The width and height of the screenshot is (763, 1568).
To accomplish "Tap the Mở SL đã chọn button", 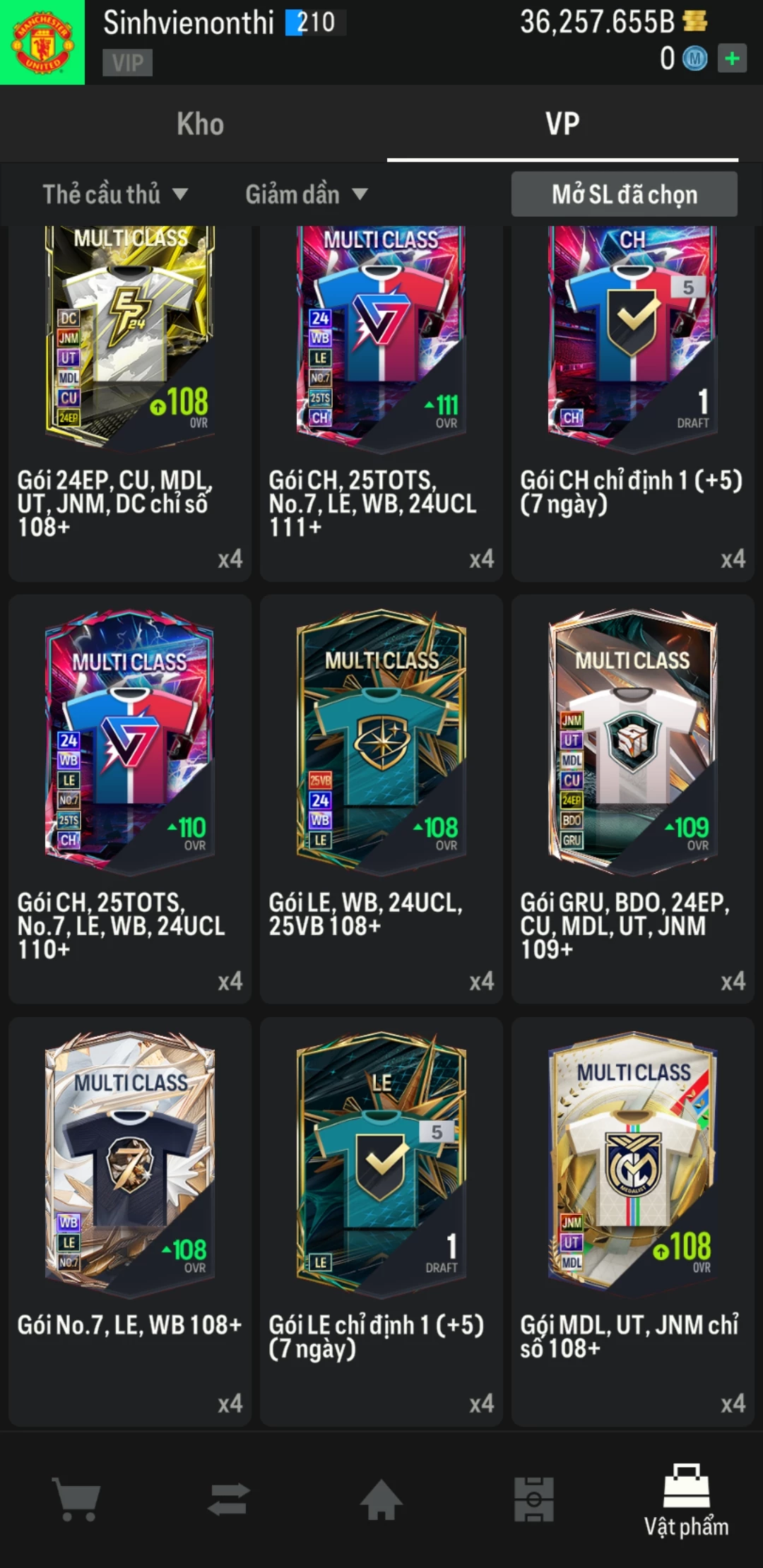I will (x=625, y=194).
